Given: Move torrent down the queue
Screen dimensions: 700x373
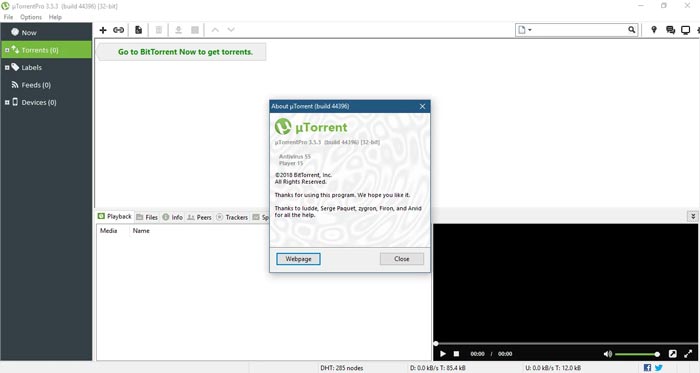Looking at the screenshot, I should click(x=231, y=30).
